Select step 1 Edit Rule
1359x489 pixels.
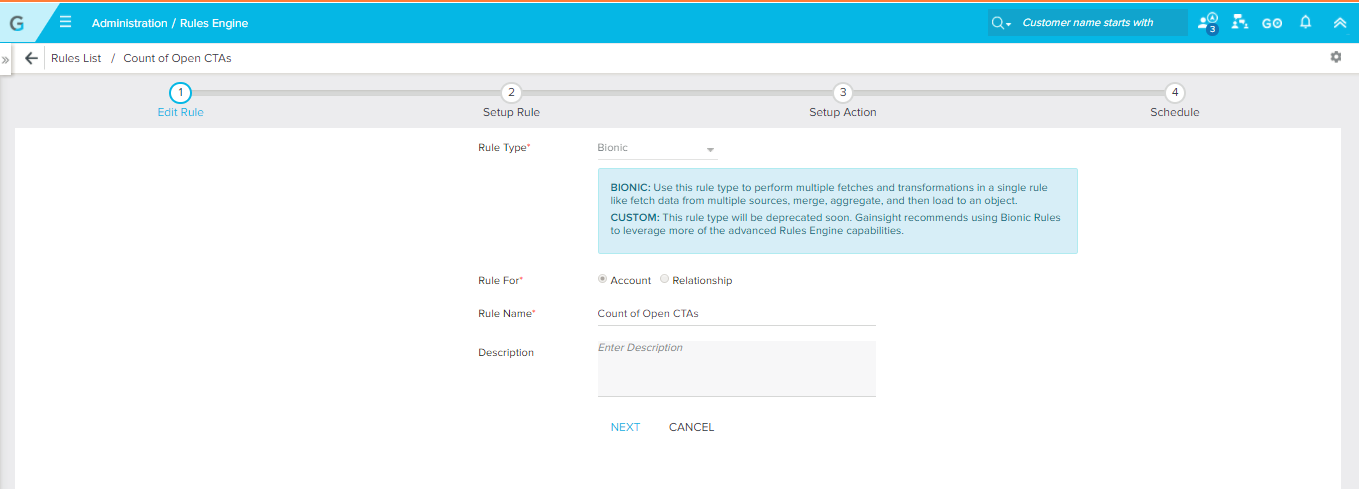point(180,100)
